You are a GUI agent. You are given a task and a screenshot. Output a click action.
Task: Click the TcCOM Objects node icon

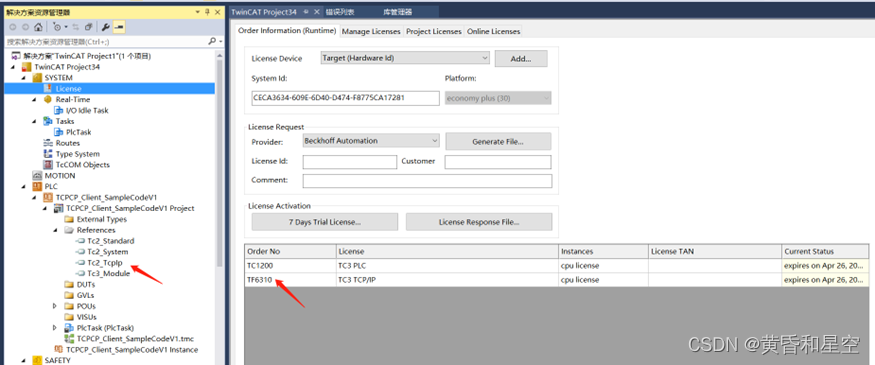pos(48,165)
